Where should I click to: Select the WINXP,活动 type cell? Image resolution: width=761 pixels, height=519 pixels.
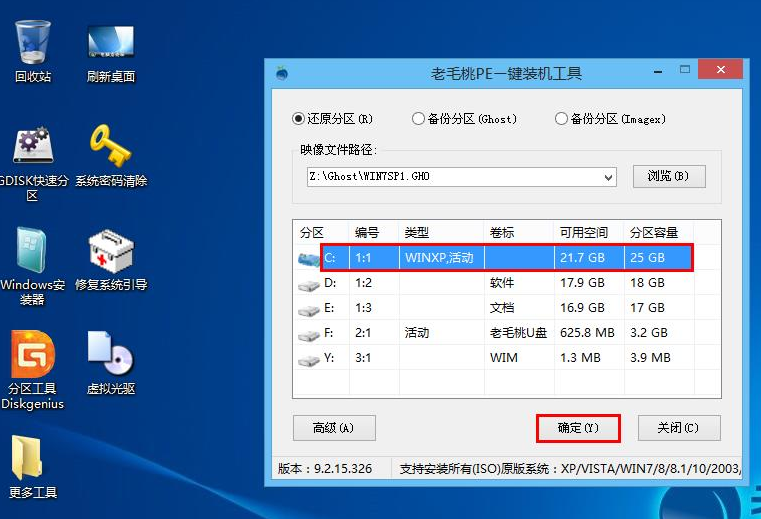point(441,257)
